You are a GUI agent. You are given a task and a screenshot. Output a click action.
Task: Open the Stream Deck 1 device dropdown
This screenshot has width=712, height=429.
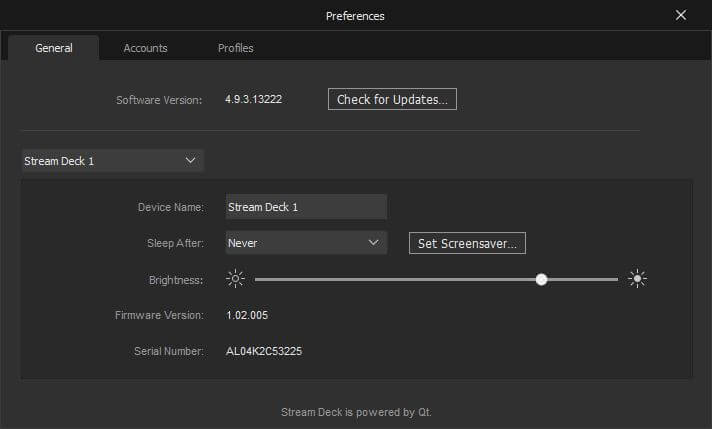click(113, 161)
